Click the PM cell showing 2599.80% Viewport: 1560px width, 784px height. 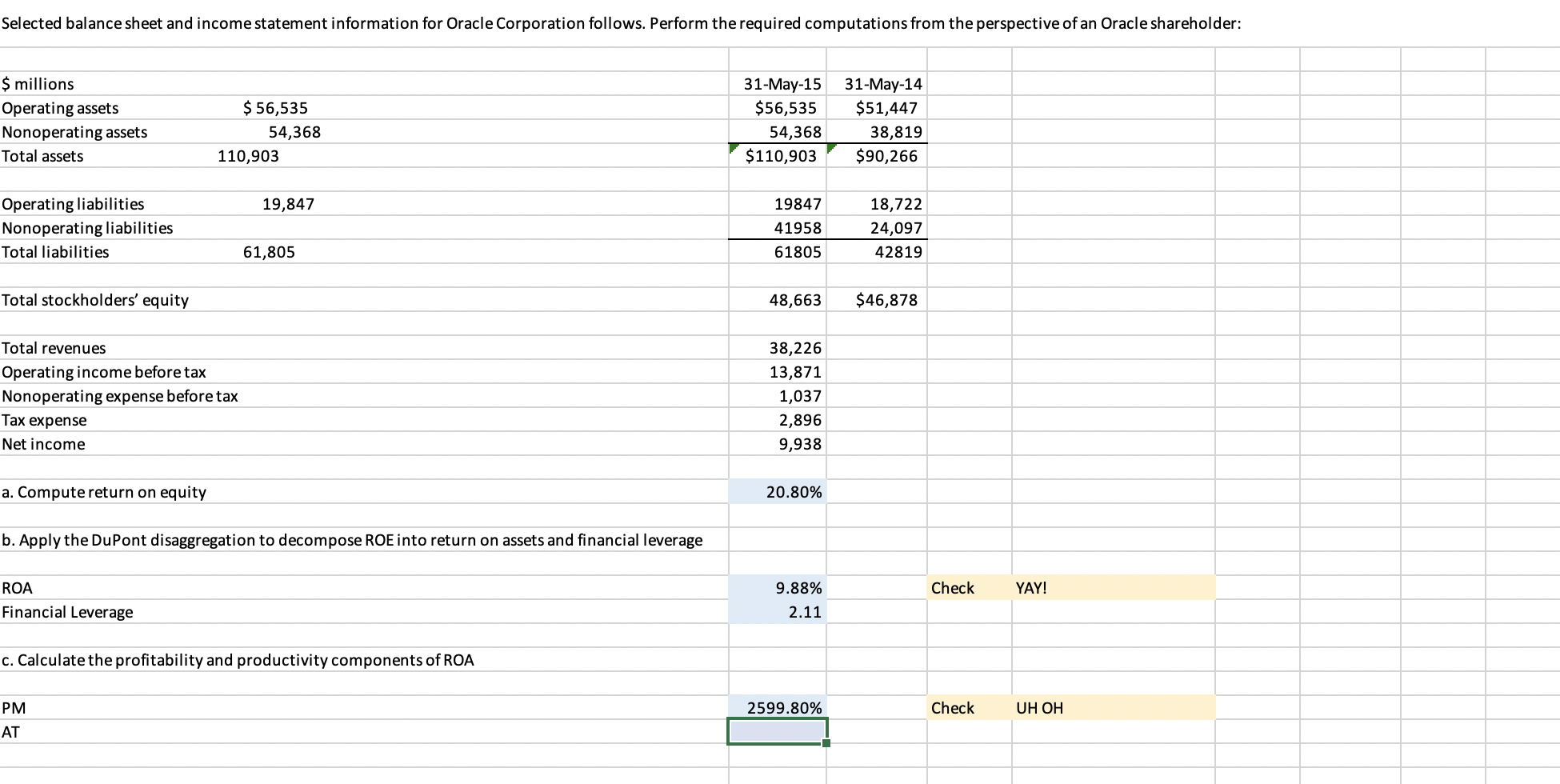(x=777, y=707)
